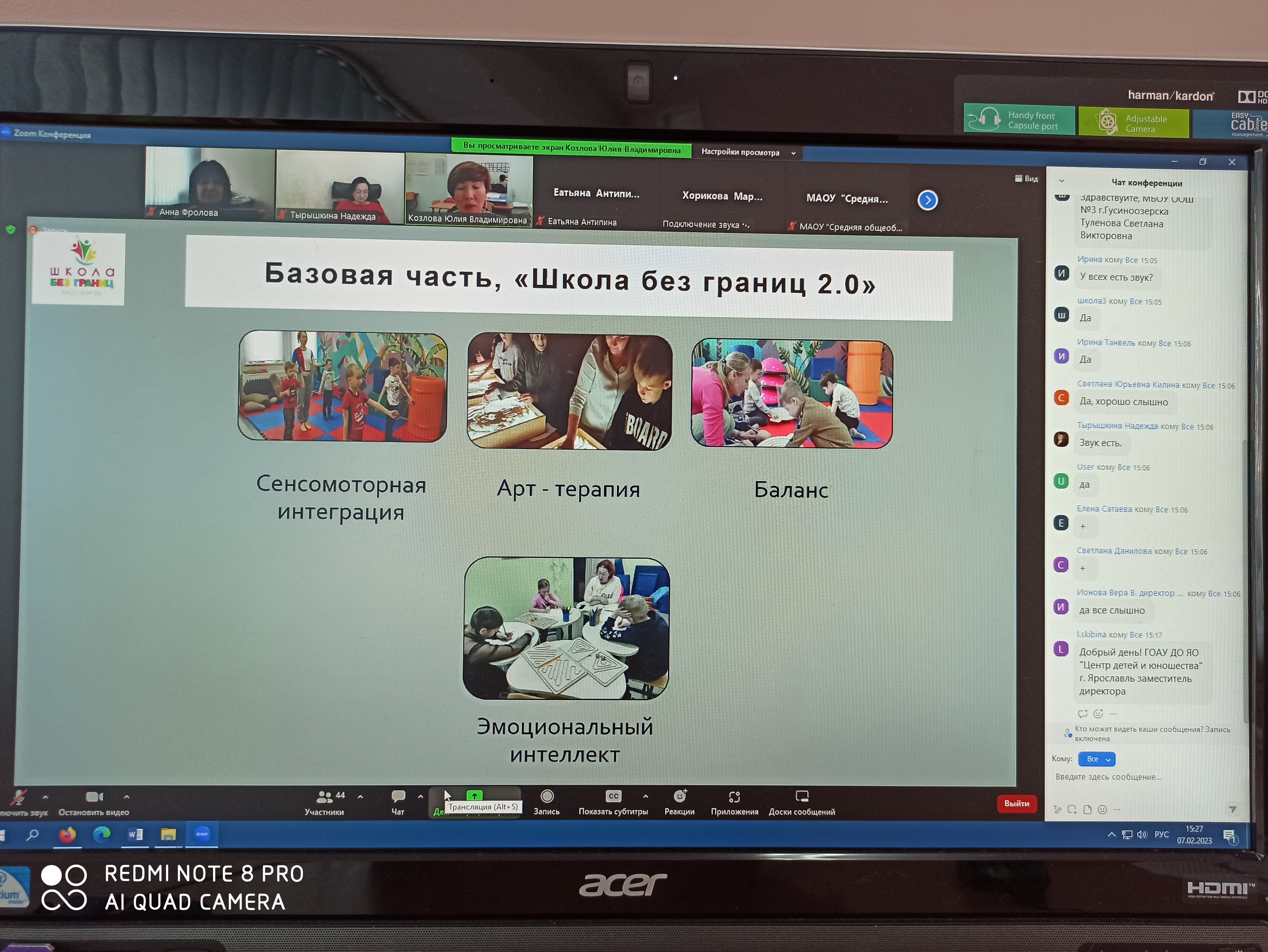Click the 15:27 clock in the tray
The width and height of the screenshot is (1268, 952).
tap(1195, 829)
